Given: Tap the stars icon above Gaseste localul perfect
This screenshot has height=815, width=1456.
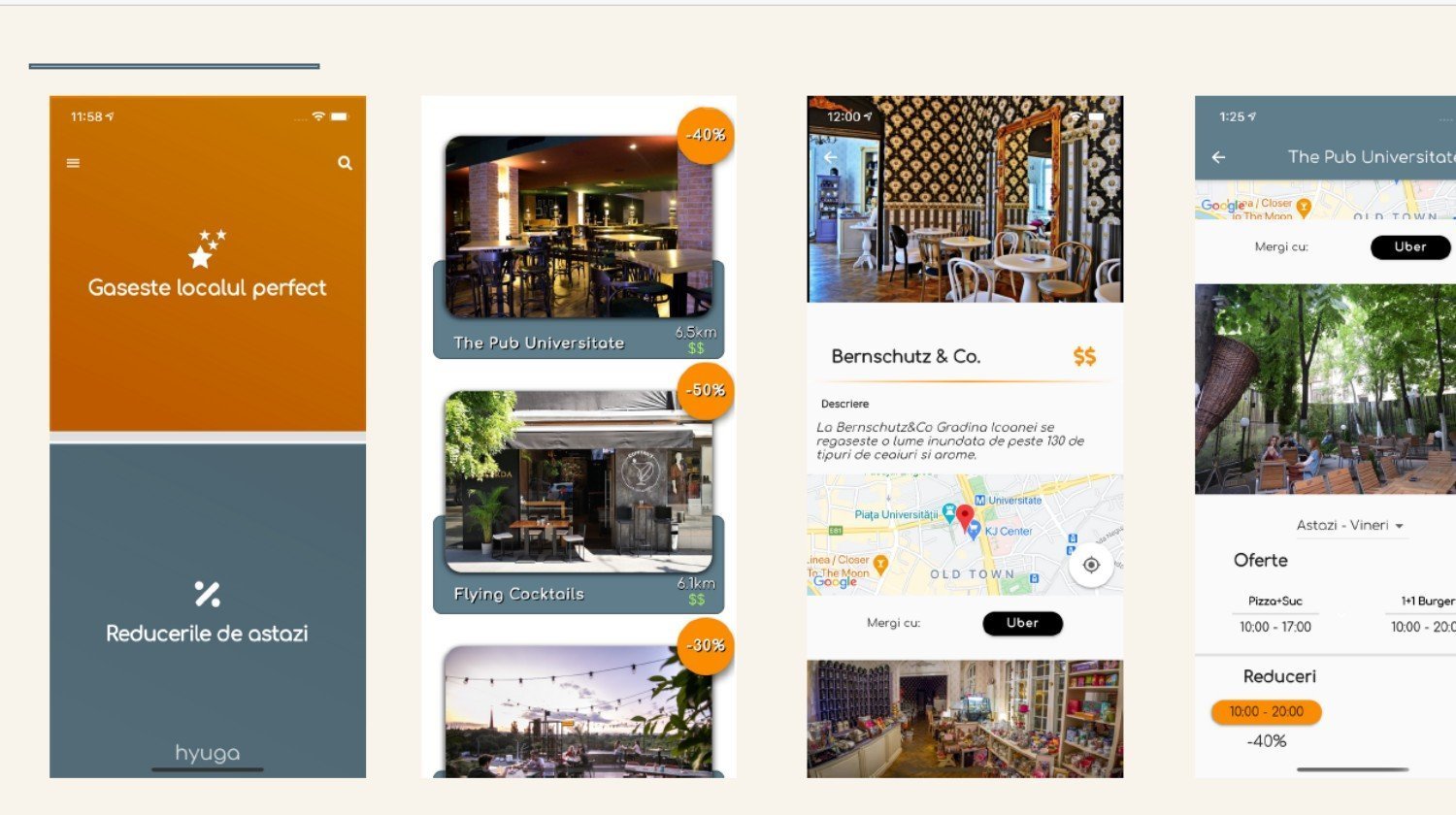Looking at the screenshot, I should (207, 248).
